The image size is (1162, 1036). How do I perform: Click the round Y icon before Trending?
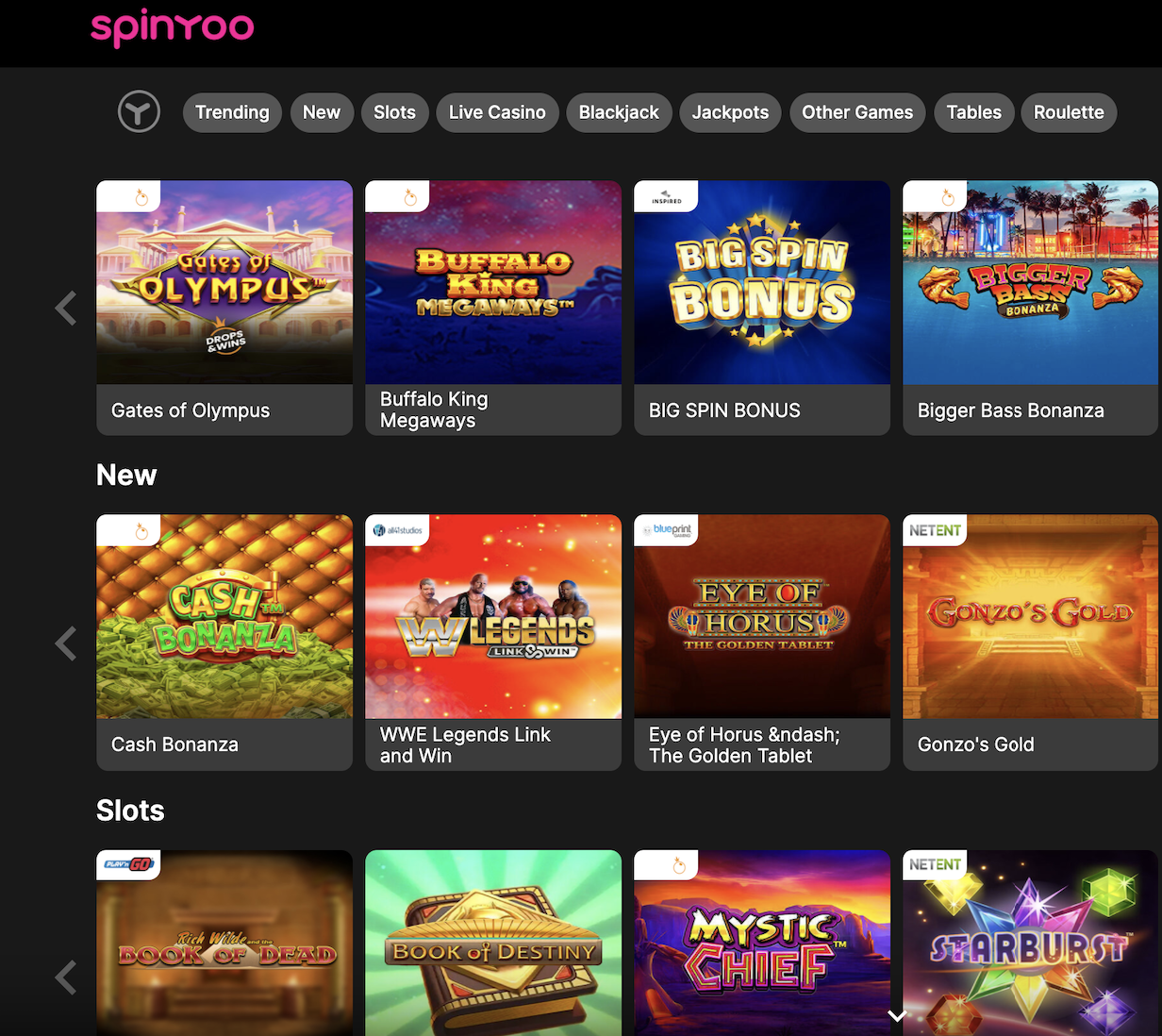click(139, 112)
